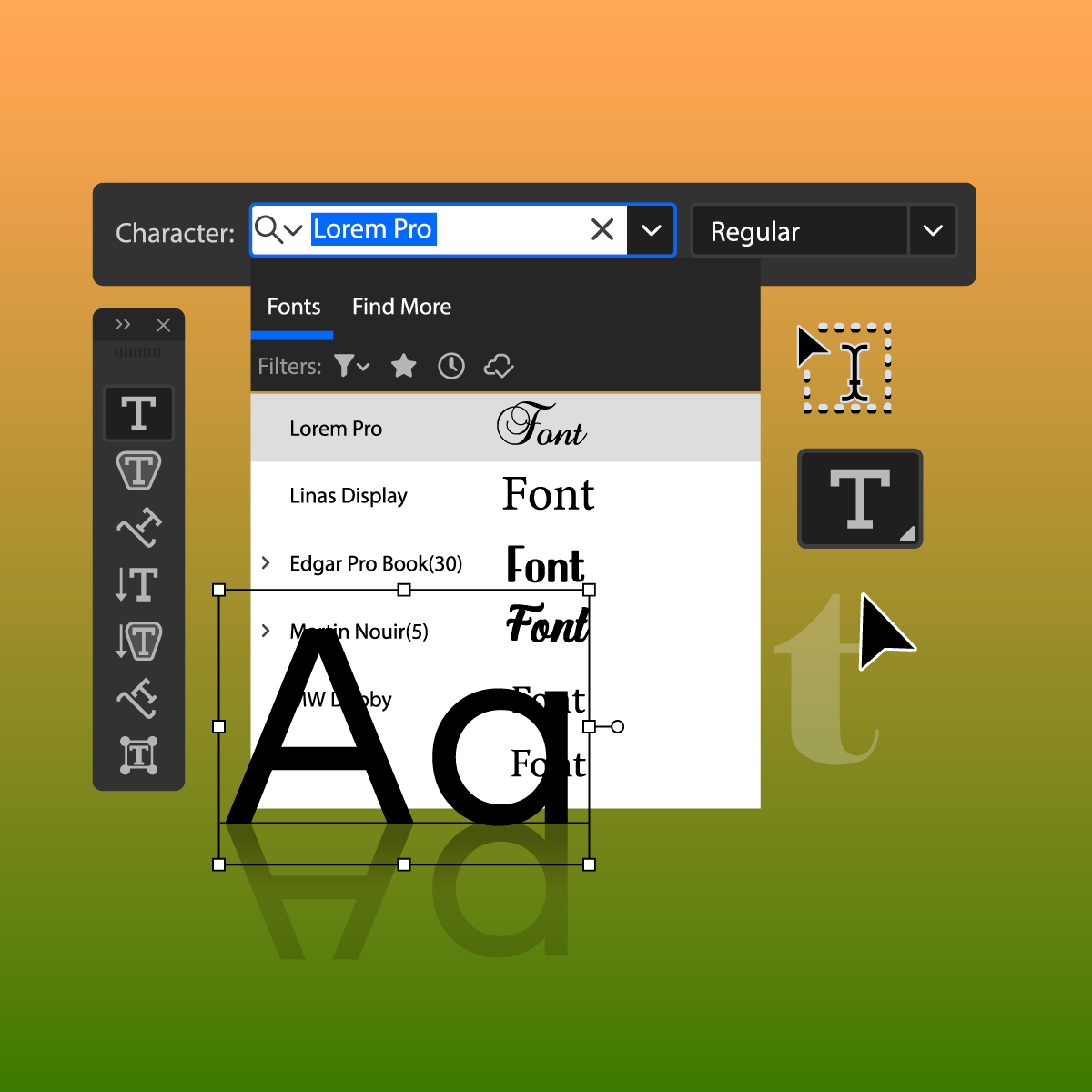Clear the font search field
Screen dimensions: 1092x1092
[602, 229]
